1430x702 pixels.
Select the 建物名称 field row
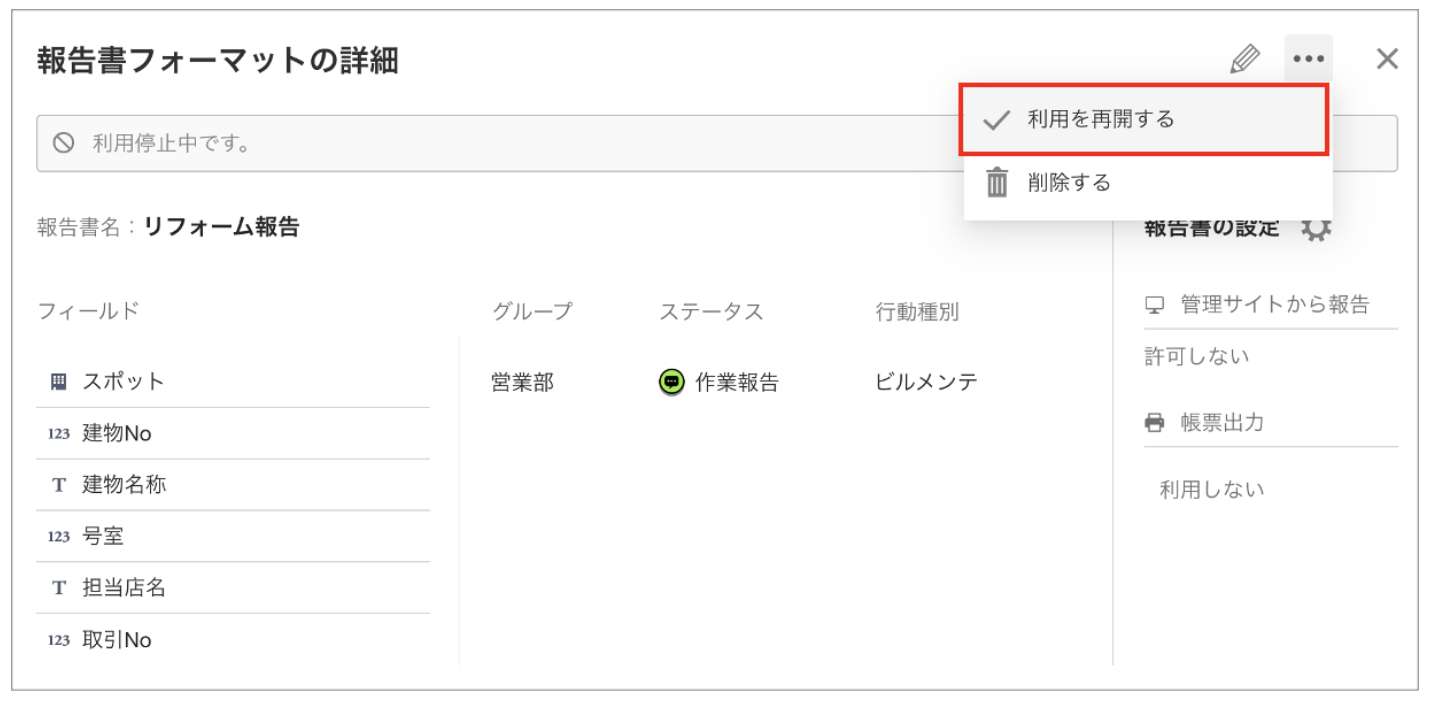click(233, 485)
